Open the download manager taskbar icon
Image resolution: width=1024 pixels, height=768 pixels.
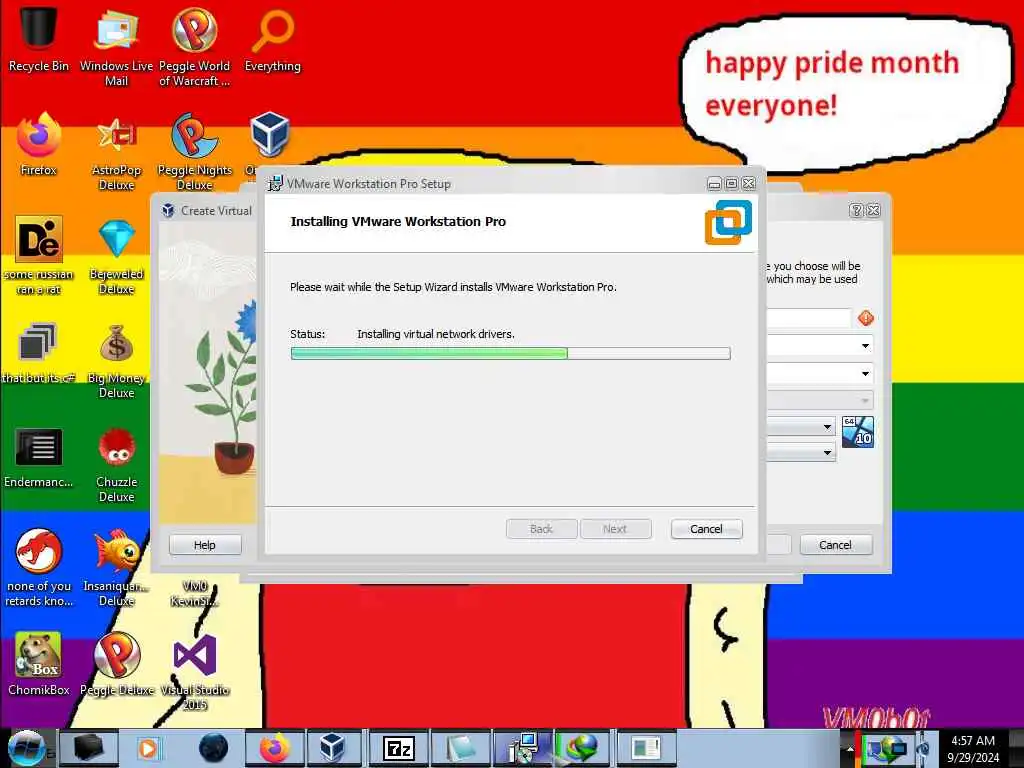pos(583,748)
